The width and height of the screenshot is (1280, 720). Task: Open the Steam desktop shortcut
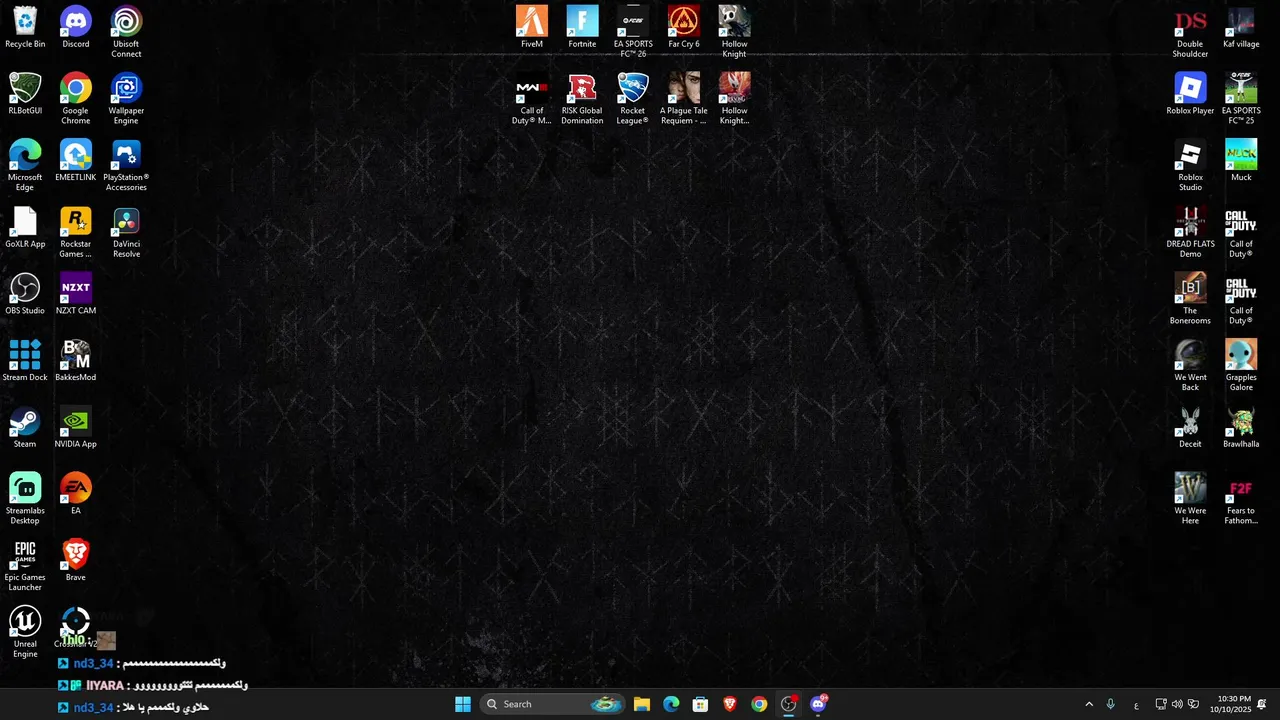click(x=25, y=428)
